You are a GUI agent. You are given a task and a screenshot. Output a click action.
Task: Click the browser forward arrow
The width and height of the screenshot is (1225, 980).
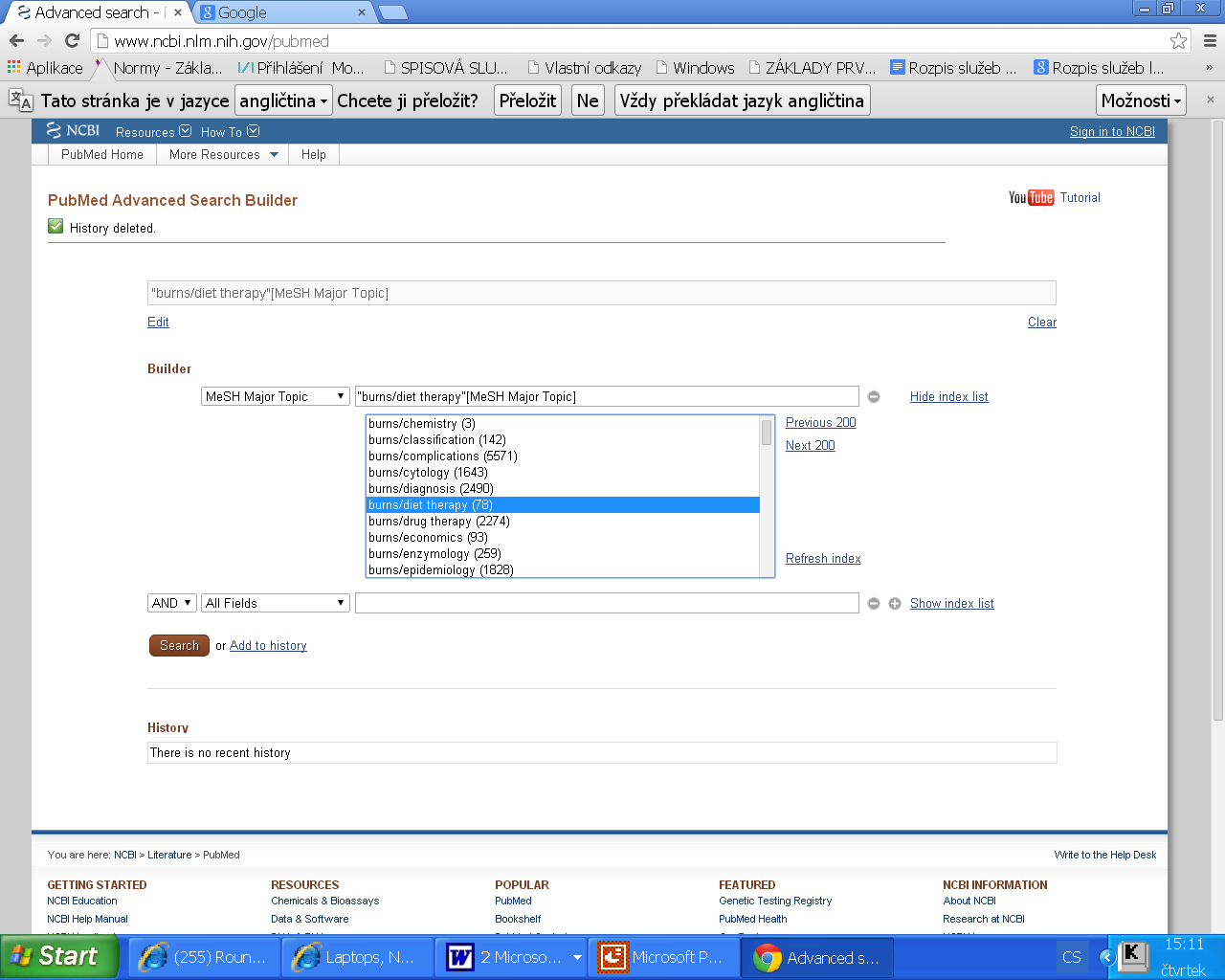point(44,40)
